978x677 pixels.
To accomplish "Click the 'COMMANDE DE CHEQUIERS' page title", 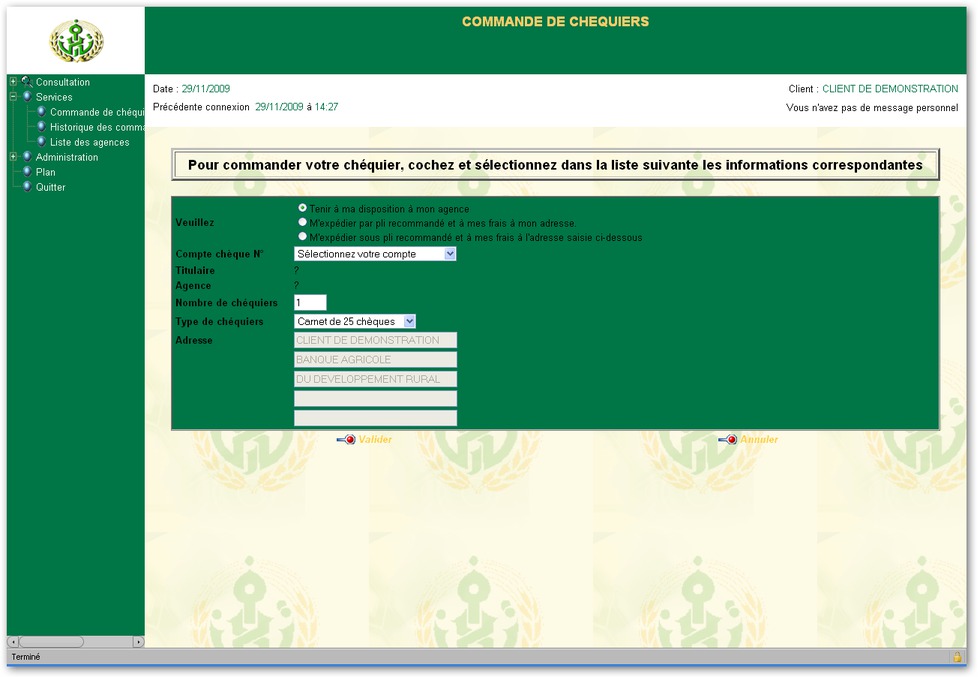I will pos(555,21).
